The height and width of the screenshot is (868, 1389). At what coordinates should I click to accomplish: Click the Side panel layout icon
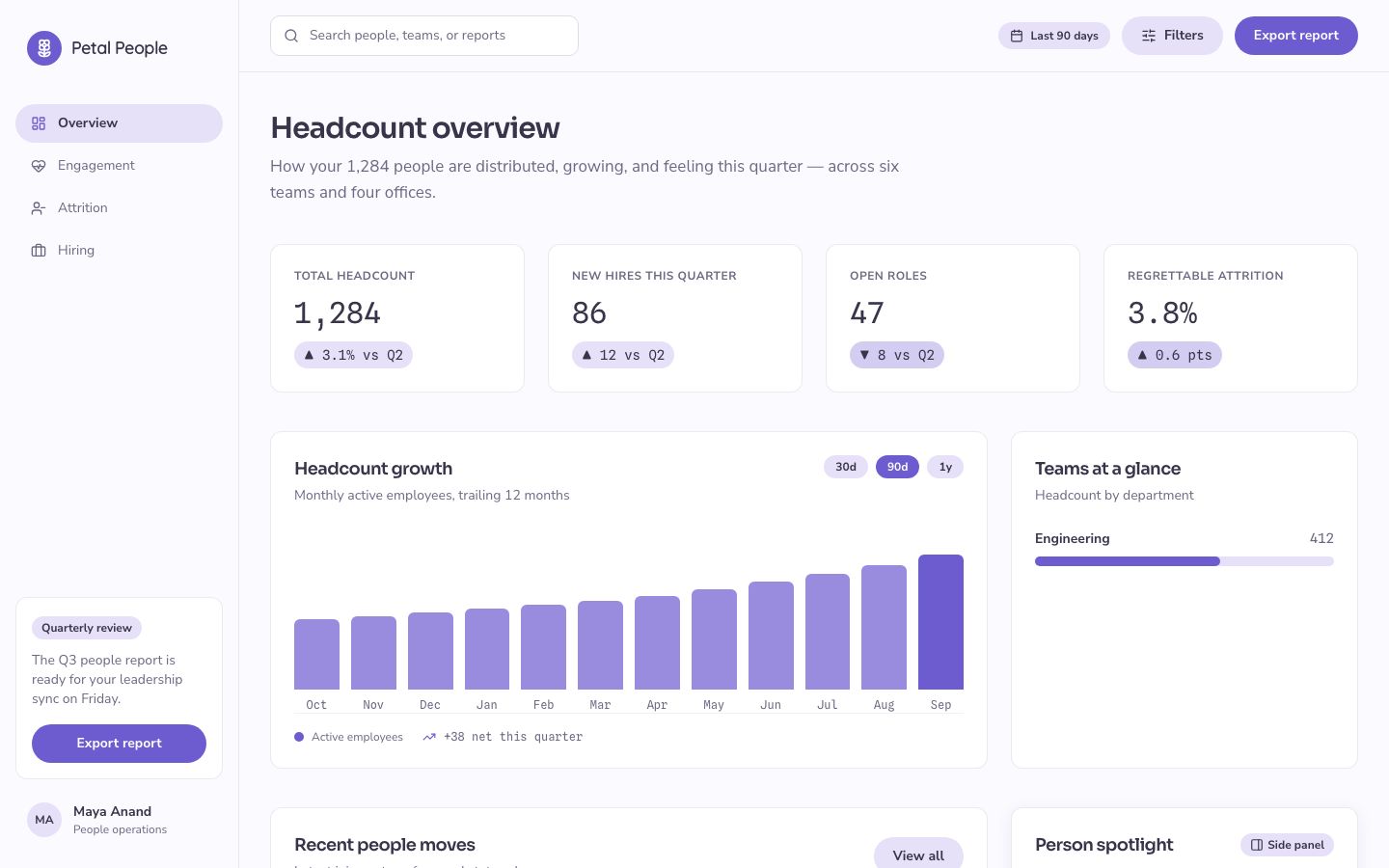point(1257,845)
